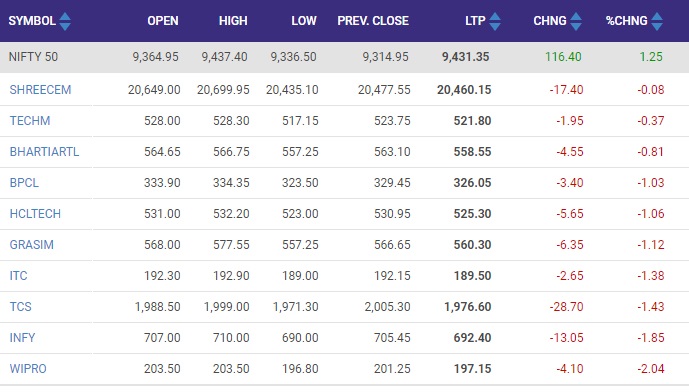
Task: Sort by the %CHNG column arrows
Action: pos(657,21)
